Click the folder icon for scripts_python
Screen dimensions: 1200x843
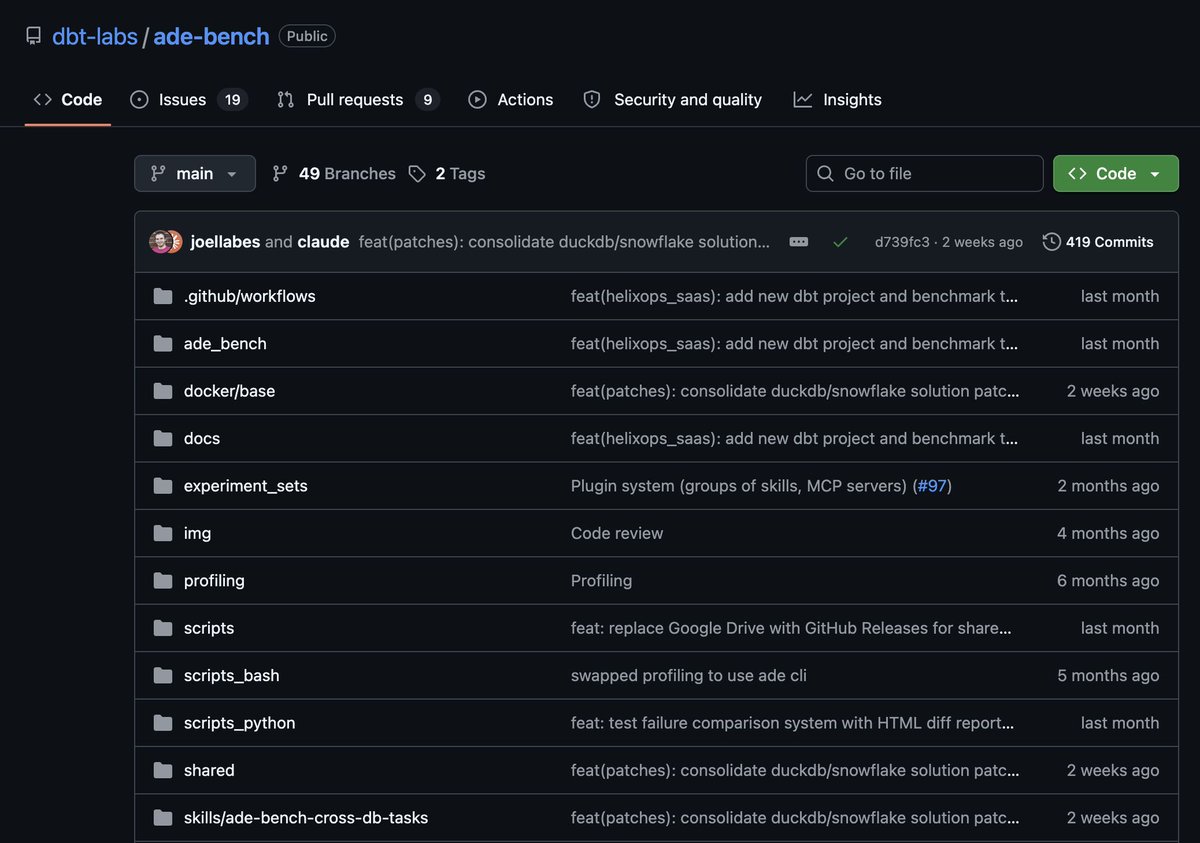click(x=163, y=723)
